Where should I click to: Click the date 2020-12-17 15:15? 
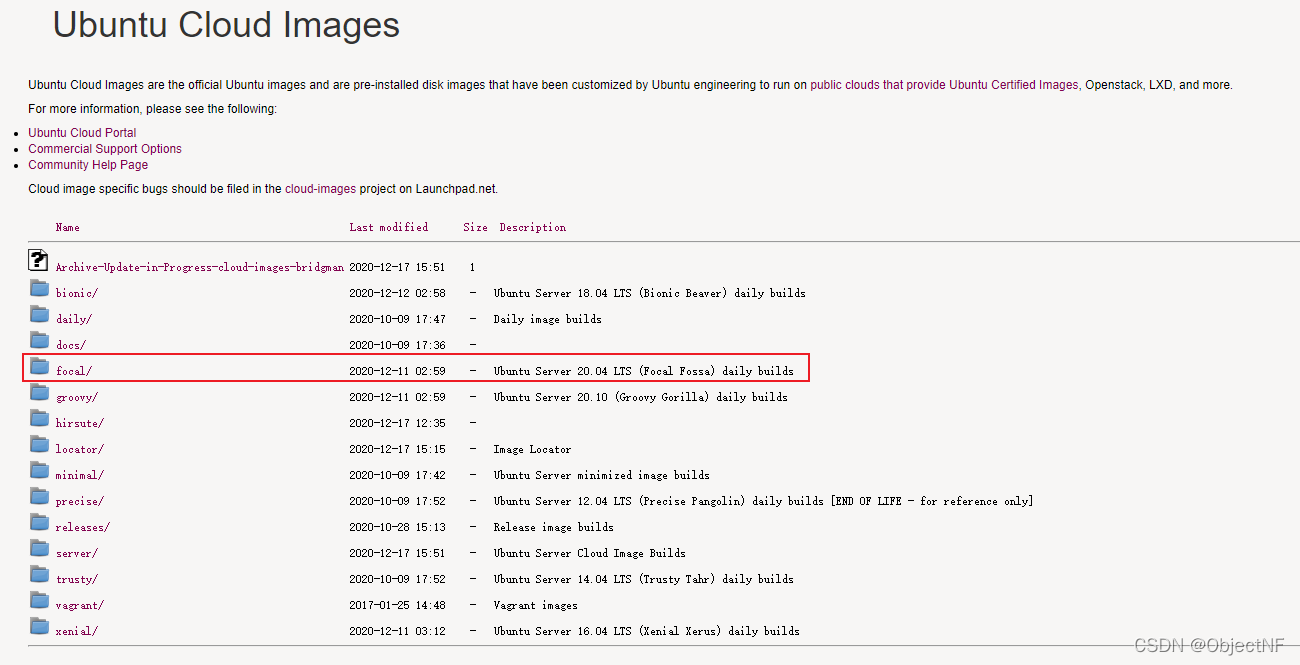point(397,449)
